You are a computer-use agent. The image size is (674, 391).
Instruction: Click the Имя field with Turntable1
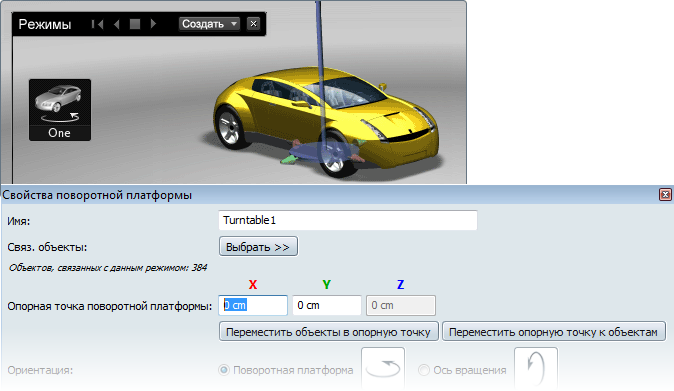348,220
